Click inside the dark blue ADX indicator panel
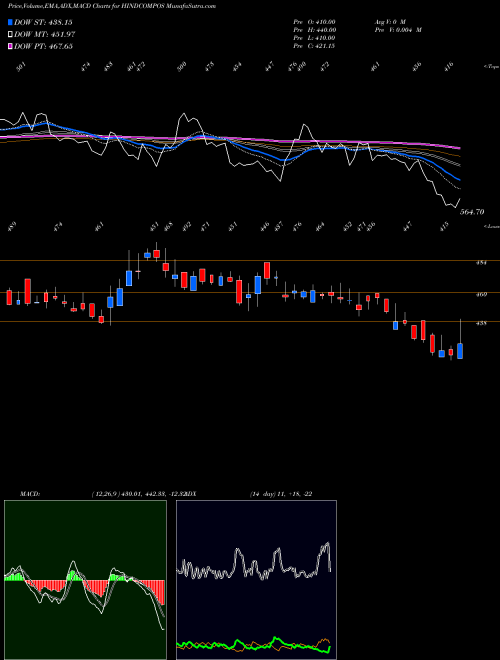The image size is (500, 660). tap(256, 580)
